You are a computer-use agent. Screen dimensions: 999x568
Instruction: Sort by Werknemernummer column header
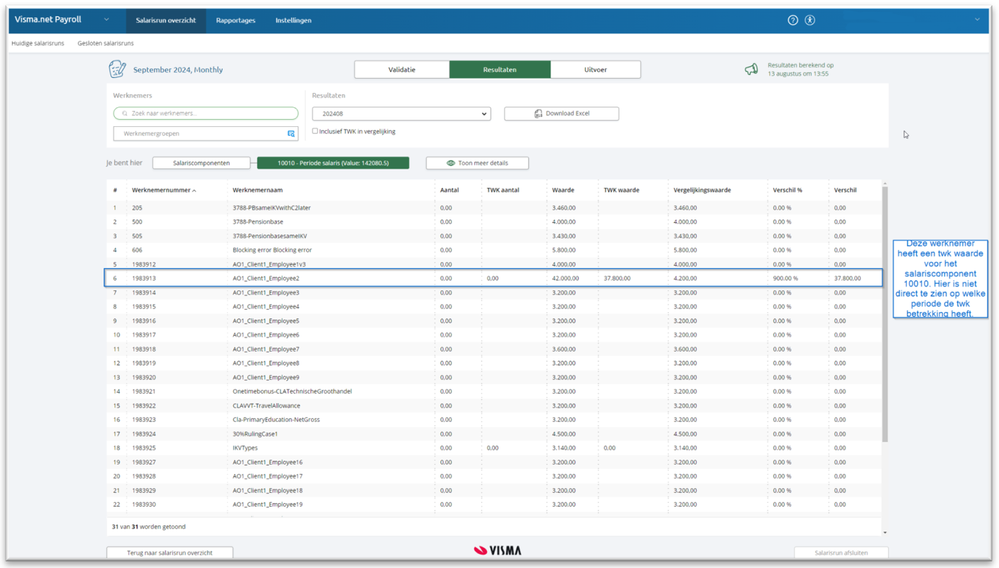[163, 190]
